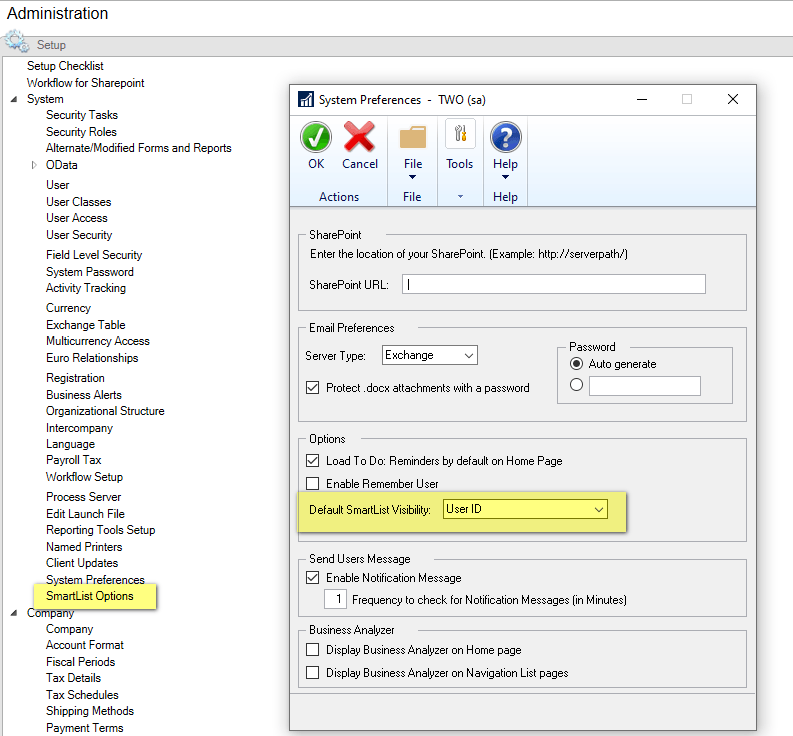Image resolution: width=793 pixels, height=736 pixels.
Task: Open Payroll Tax
Action: point(74,460)
